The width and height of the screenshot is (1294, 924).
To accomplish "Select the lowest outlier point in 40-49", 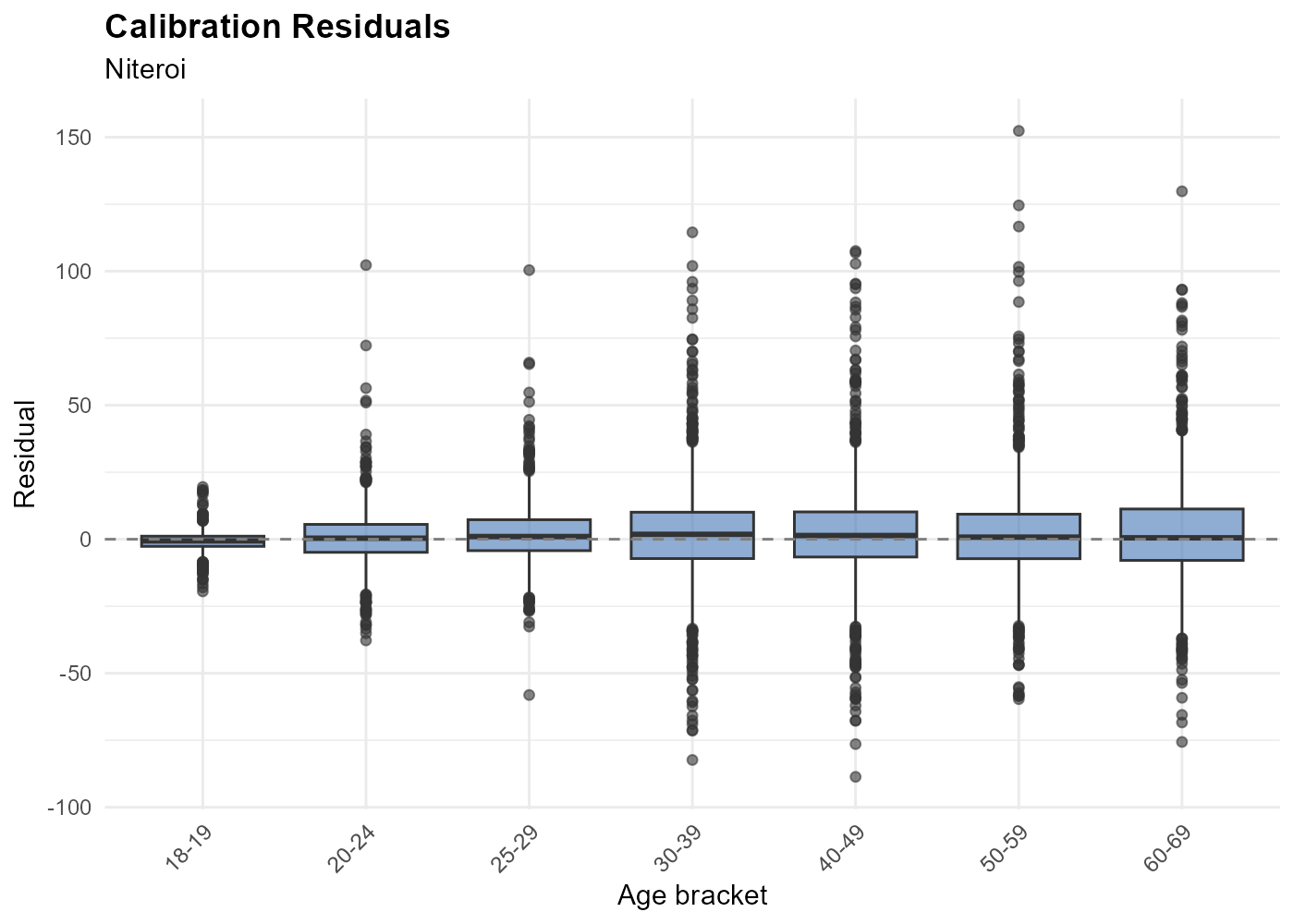I will pyautogui.click(x=855, y=776).
